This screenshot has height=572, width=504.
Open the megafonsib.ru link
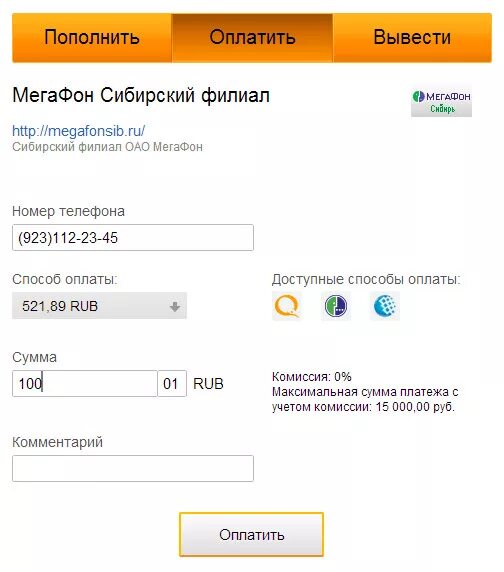pos(78,131)
